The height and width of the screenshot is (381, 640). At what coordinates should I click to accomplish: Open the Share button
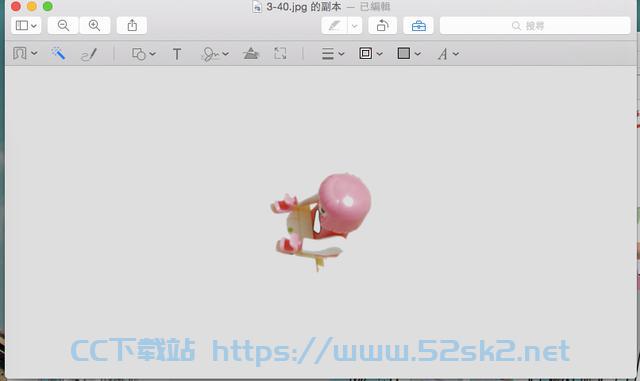click(132, 26)
